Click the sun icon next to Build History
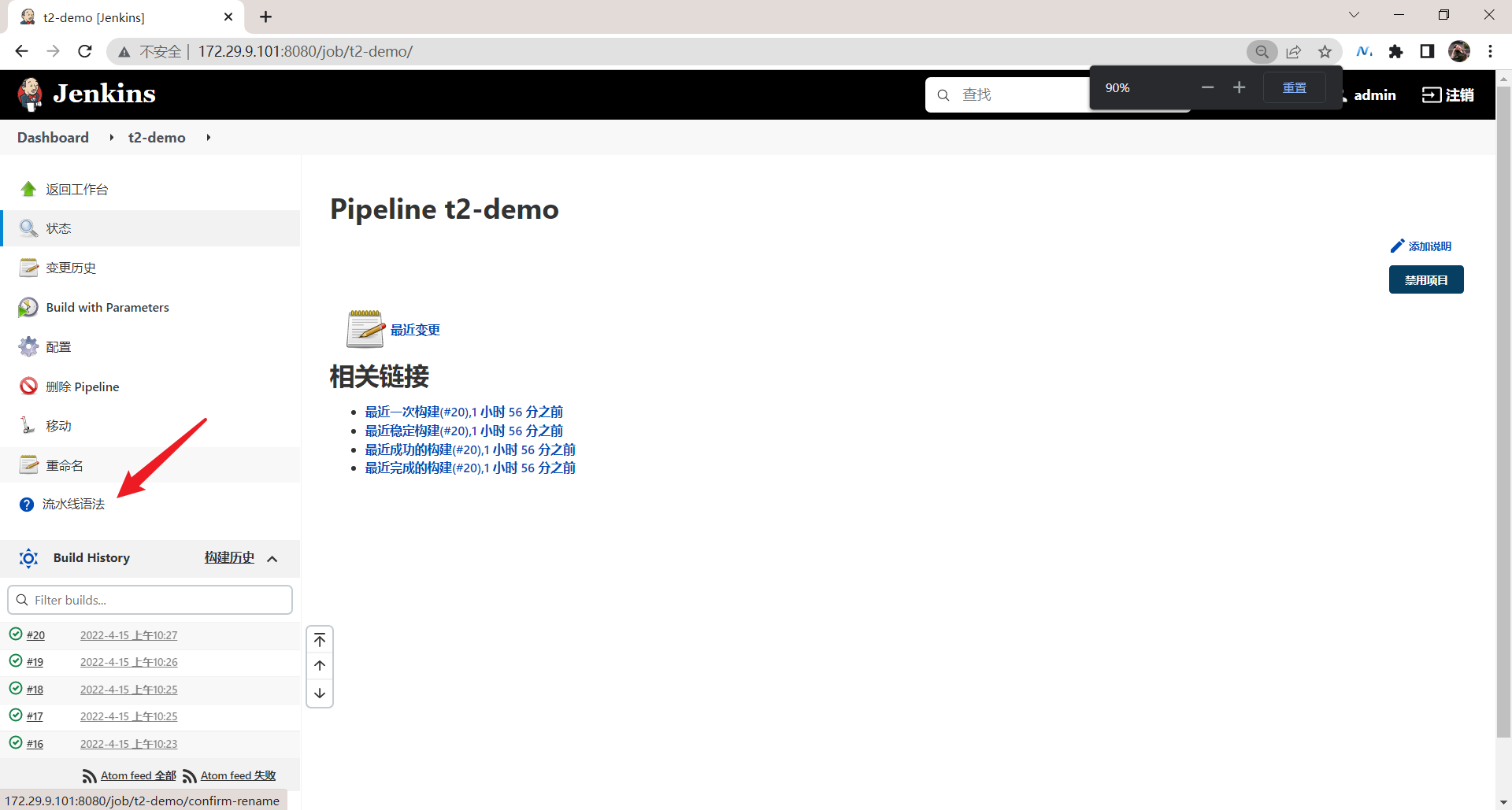1512x810 pixels. tap(28, 558)
